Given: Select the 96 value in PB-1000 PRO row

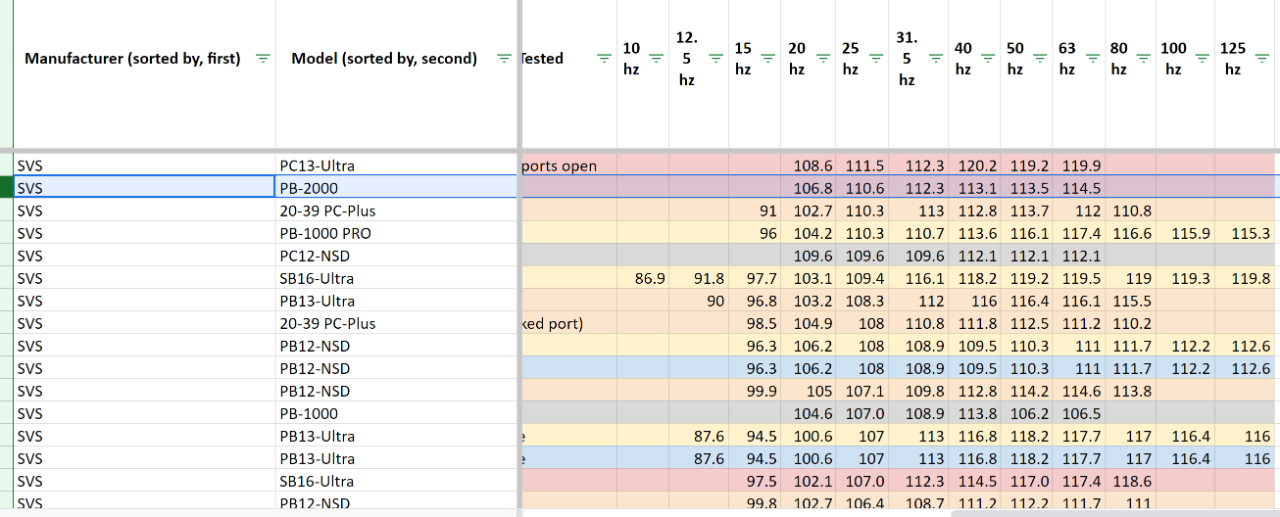Looking at the screenshot, I should 755,233.
